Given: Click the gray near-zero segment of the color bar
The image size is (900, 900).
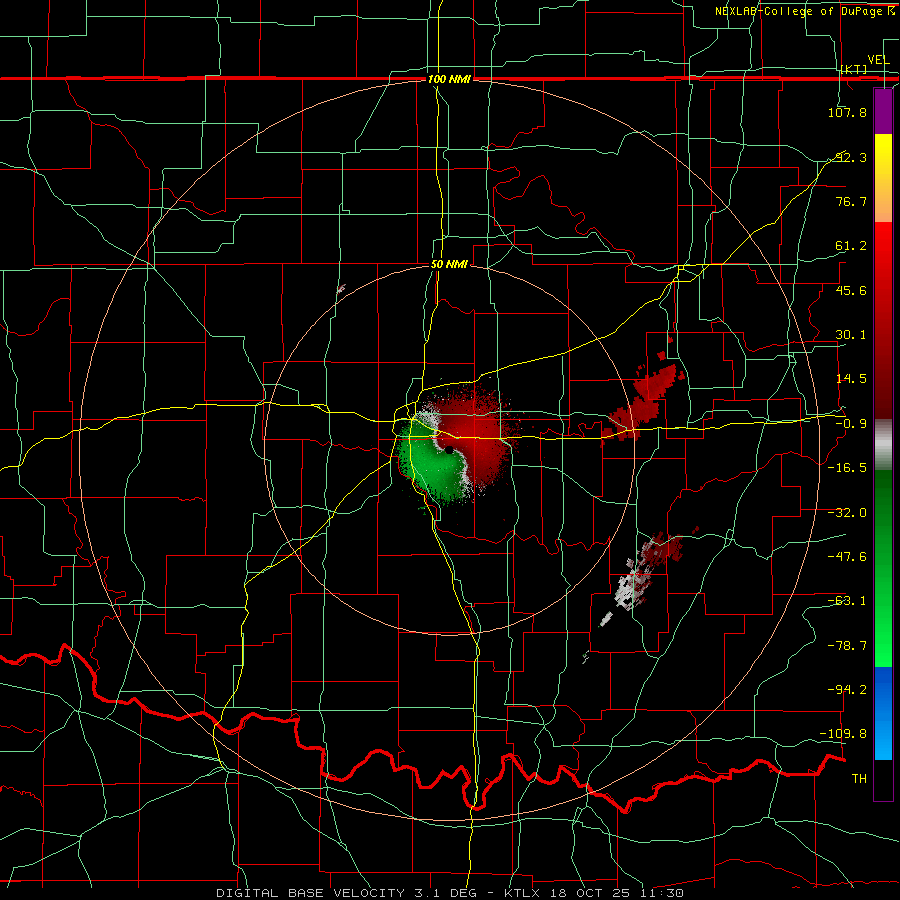Looking at the screenshot, I should tap(883, 444).
